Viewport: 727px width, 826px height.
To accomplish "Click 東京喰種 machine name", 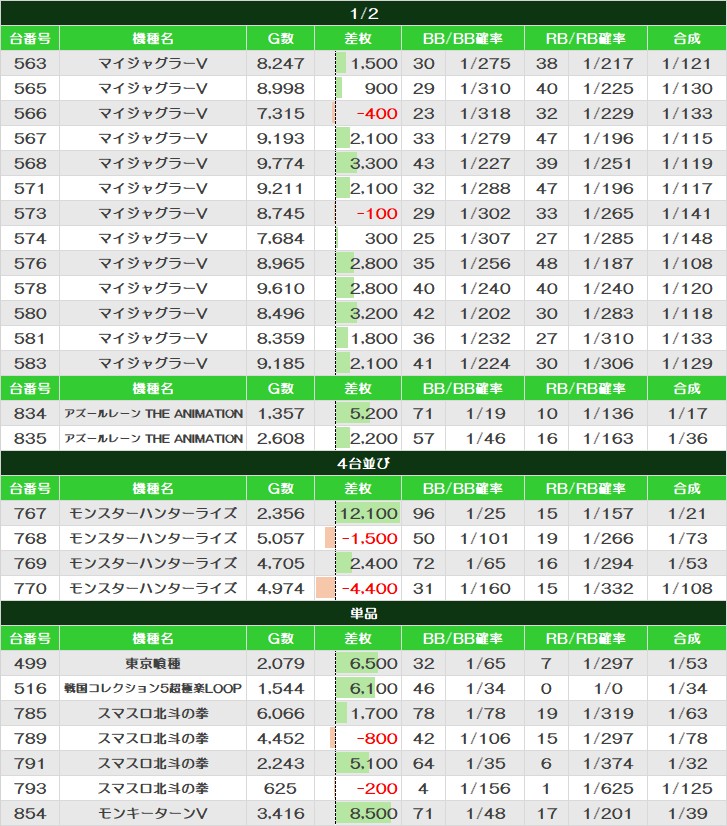I will click(x=153, y=664).
